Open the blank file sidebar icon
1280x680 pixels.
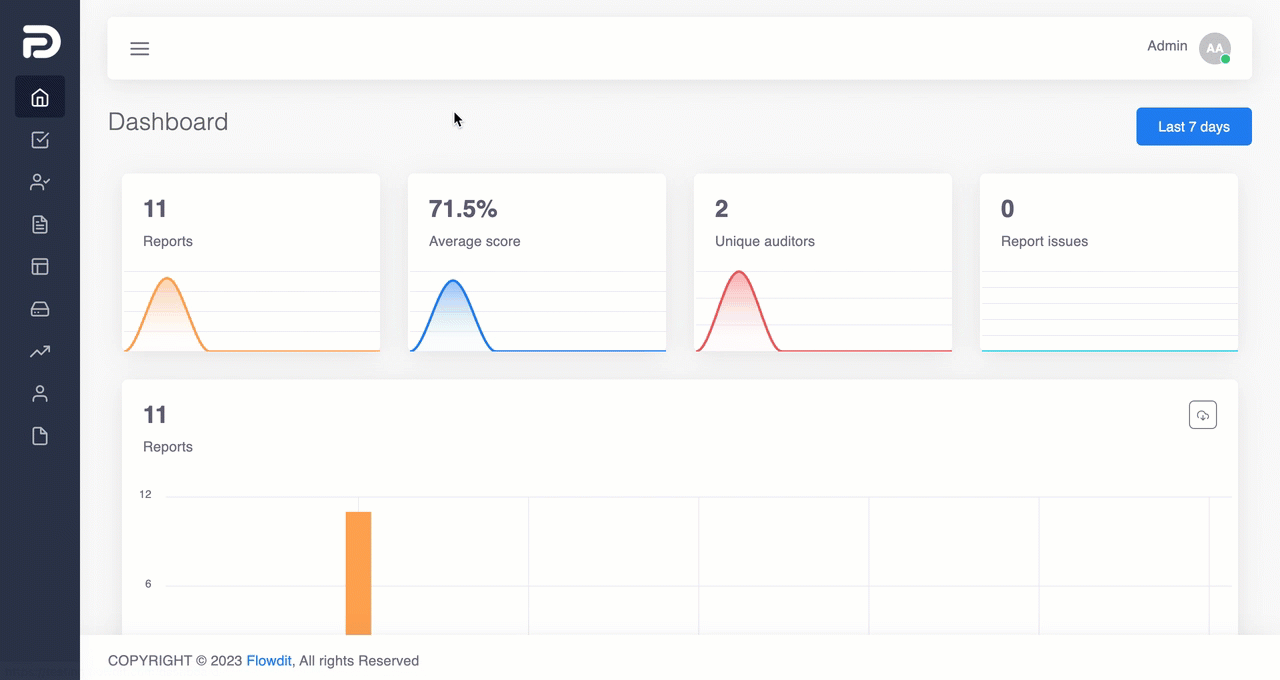click(40, 436)
